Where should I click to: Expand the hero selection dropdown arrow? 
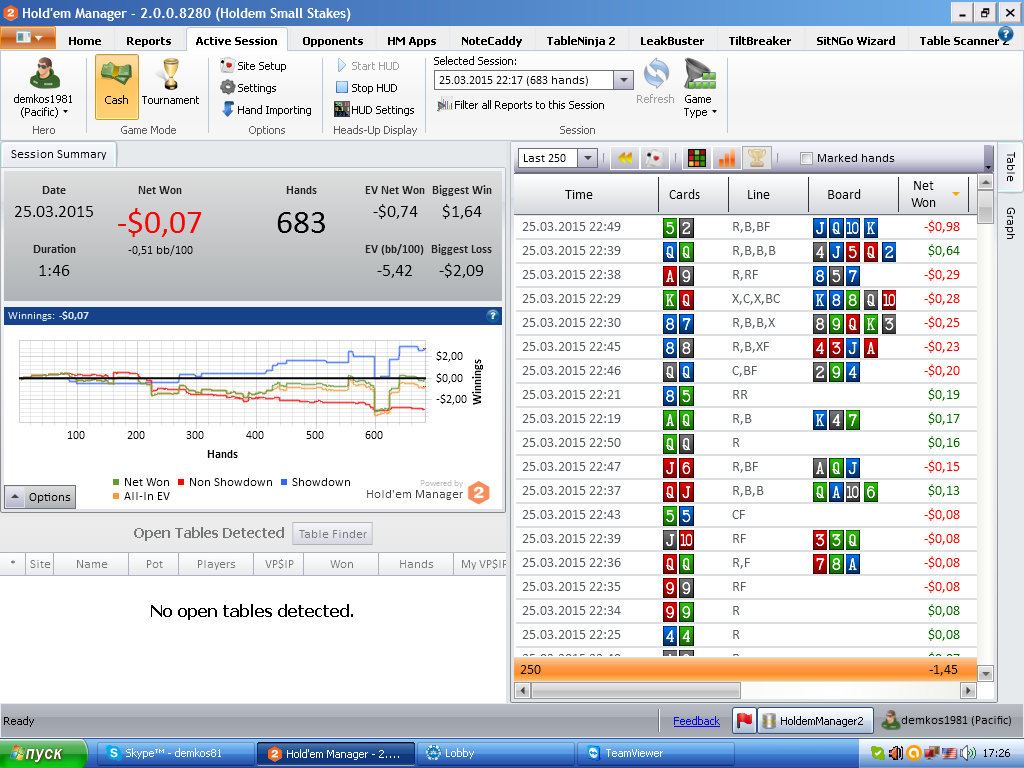(x=65, y=112)
